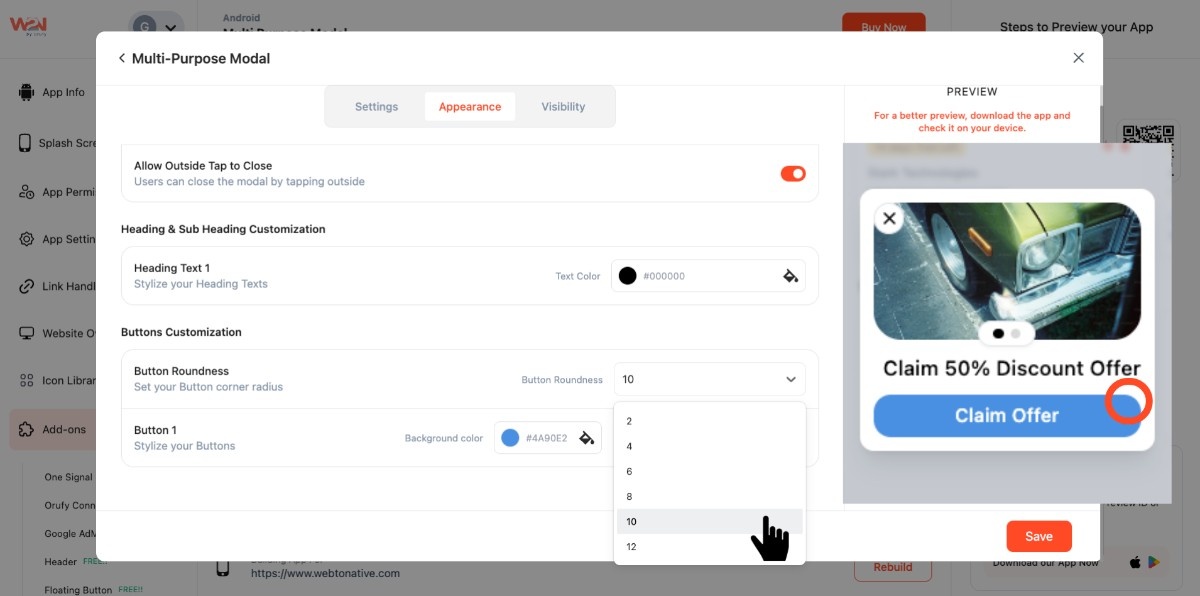Open the Button Roundness dropdown
The height and width of the screenshot is (596, 1200).
tap(709, 379)
